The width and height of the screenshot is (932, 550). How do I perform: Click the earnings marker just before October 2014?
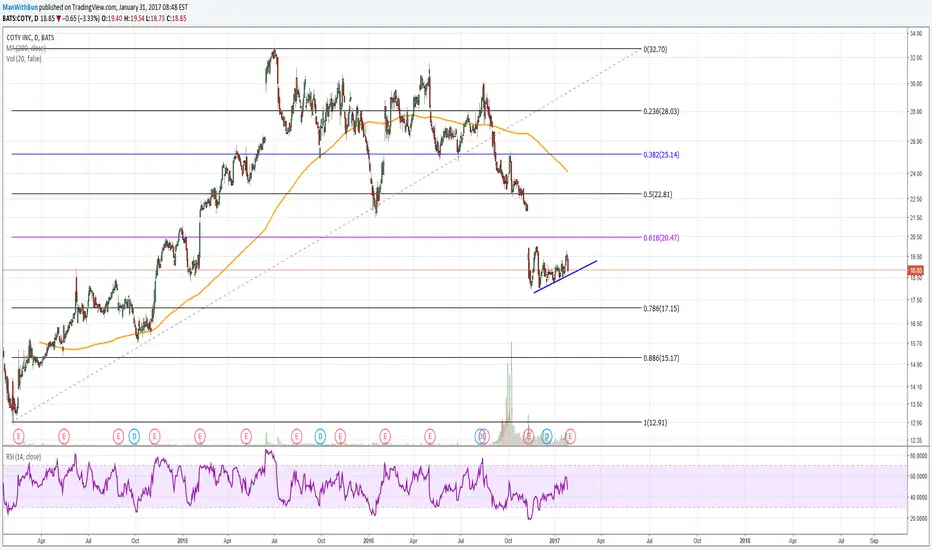119,437
